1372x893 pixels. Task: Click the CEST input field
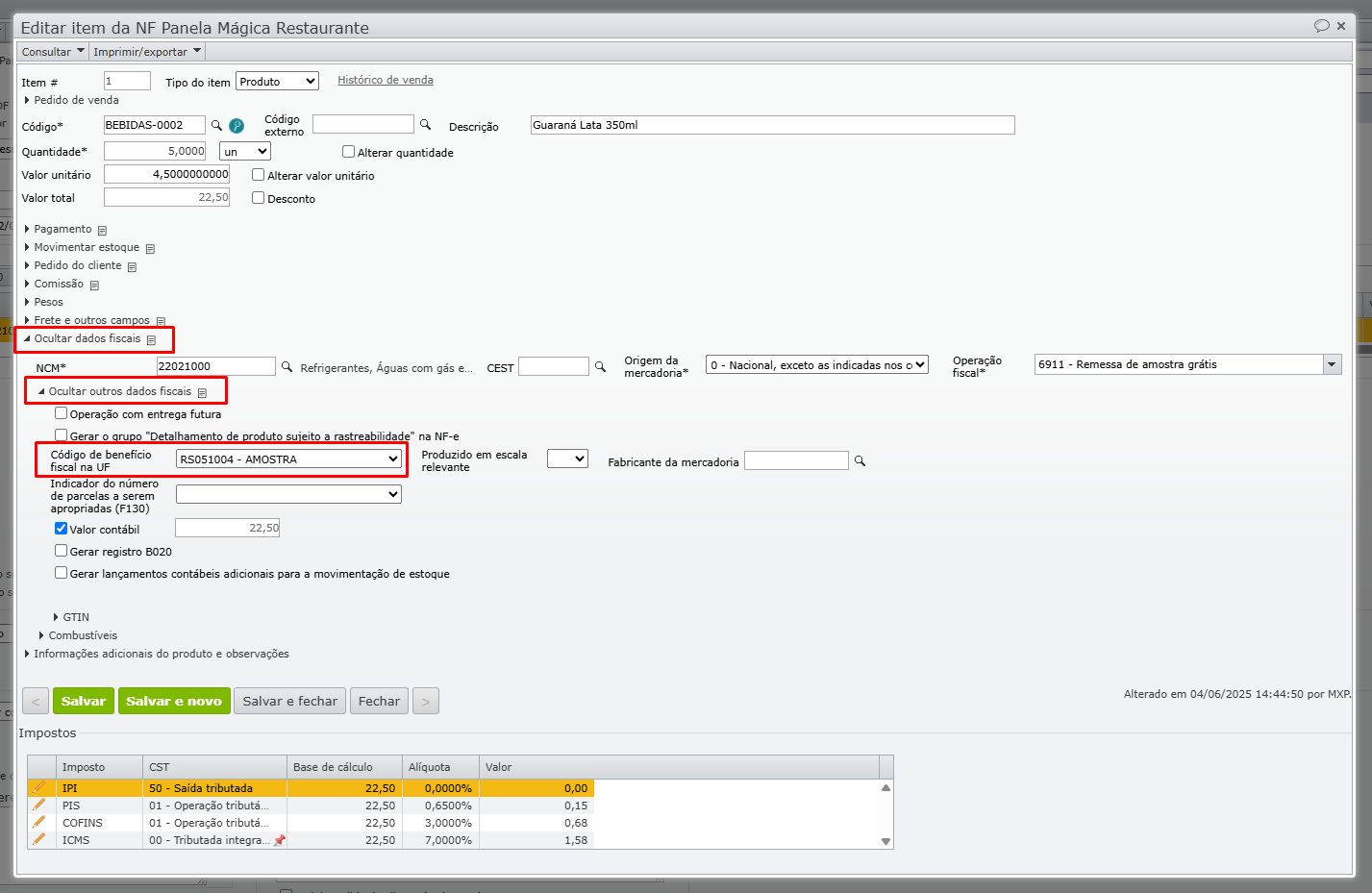(554, 366)
